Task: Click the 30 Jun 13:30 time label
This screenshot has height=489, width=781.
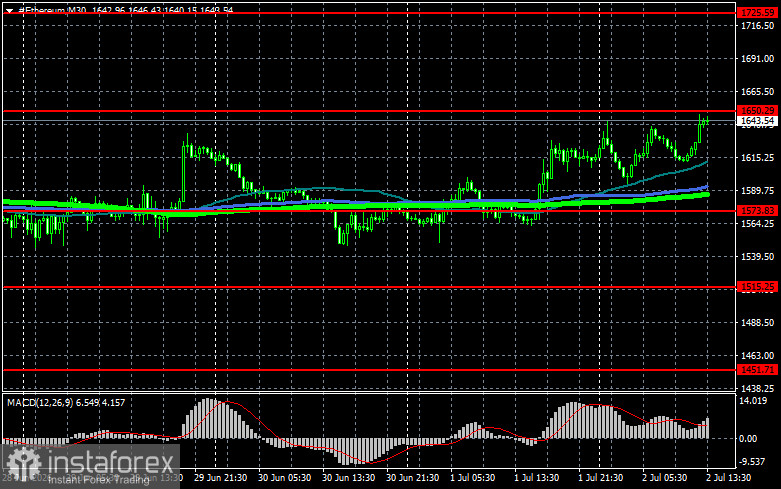Action: [x=349, y=478]
